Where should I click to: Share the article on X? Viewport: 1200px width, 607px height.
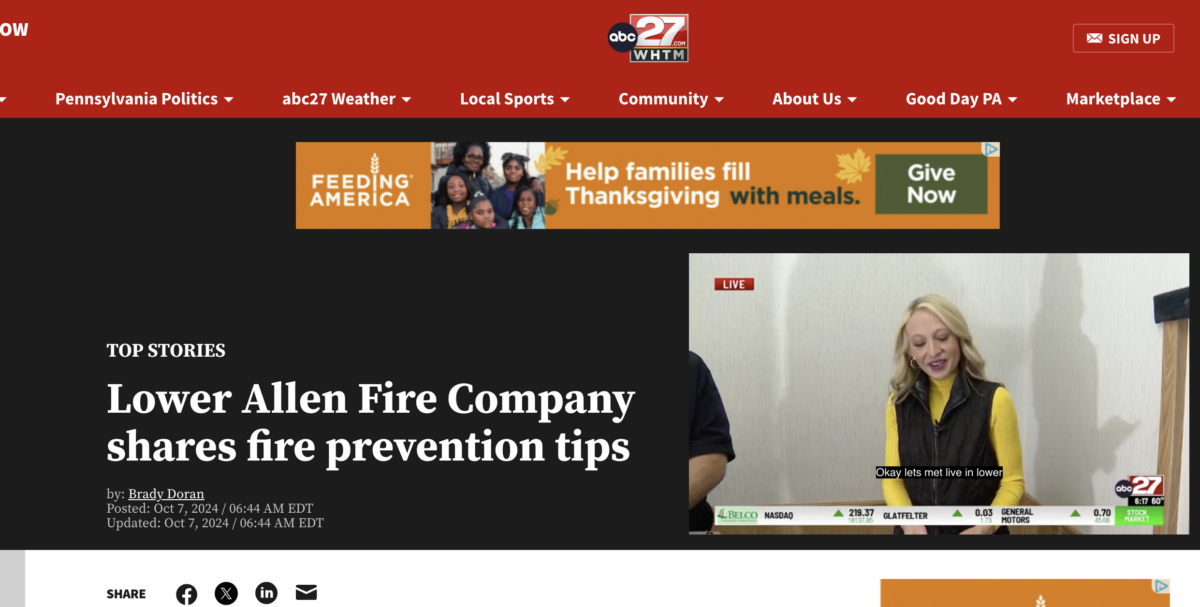227,594
